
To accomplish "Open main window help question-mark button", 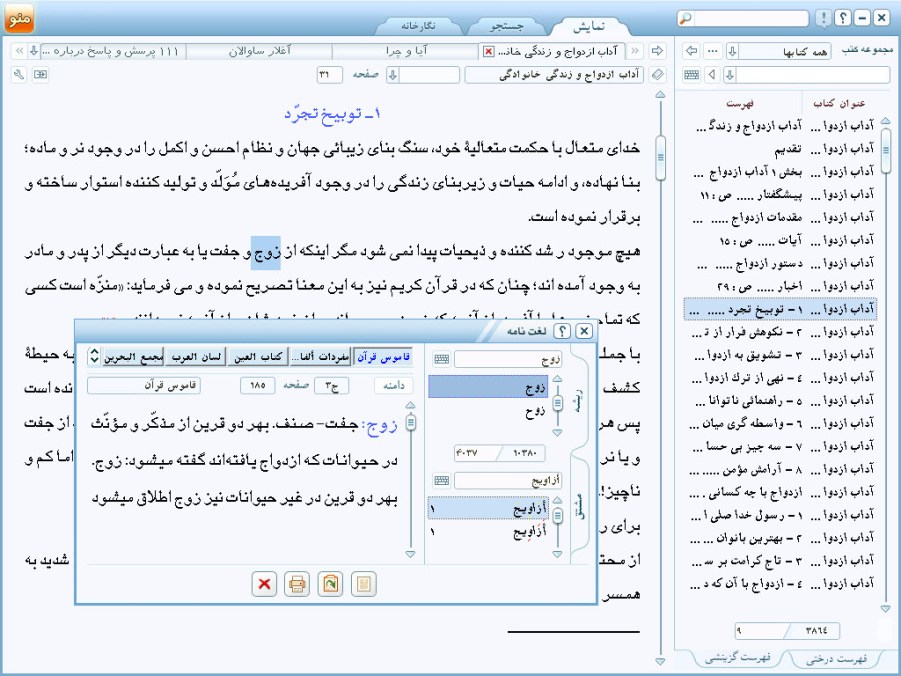I will click(843, 18).
